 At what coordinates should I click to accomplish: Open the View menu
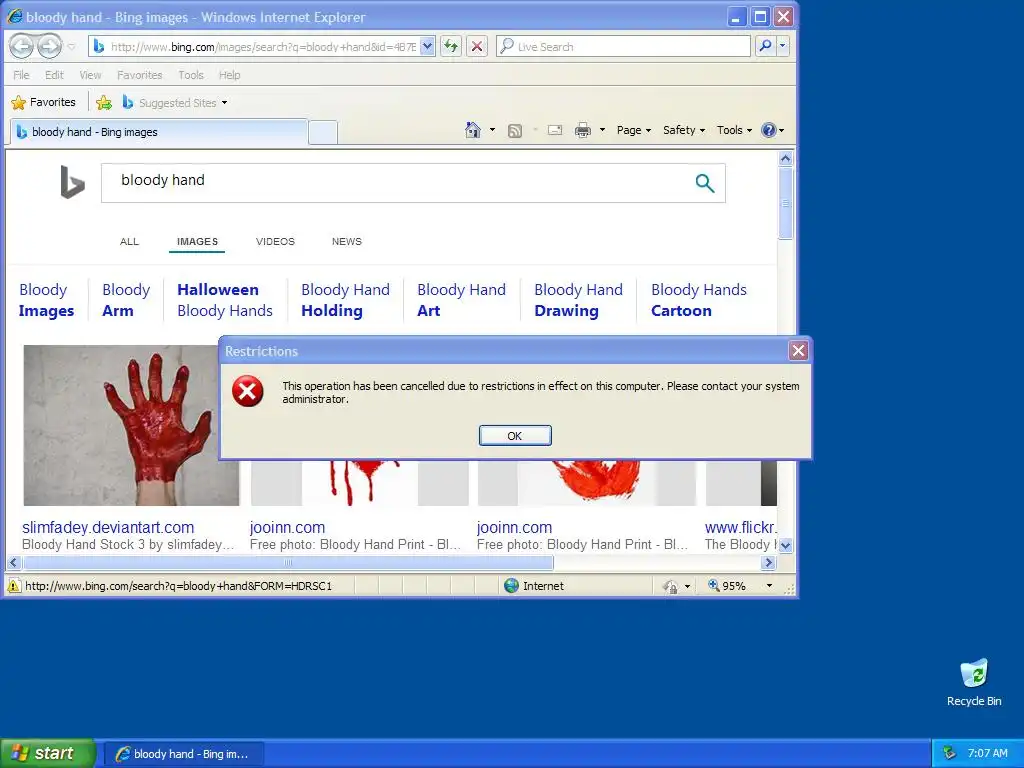[90, 75]
